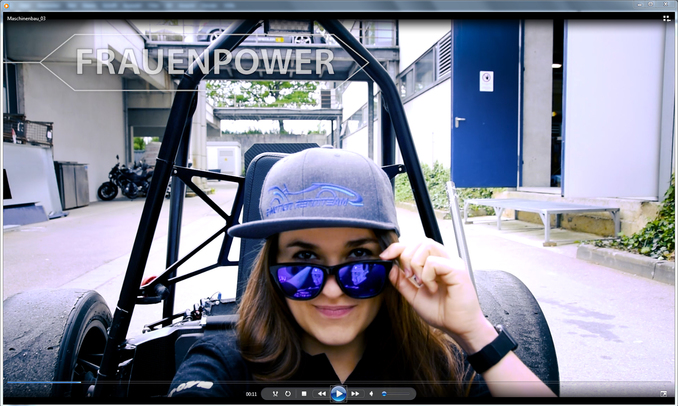The height and width of the screenshot is (406, 678).
Task: Click the FRAUENPOWER text overlay in the video
Action: [x=205, y=62]
